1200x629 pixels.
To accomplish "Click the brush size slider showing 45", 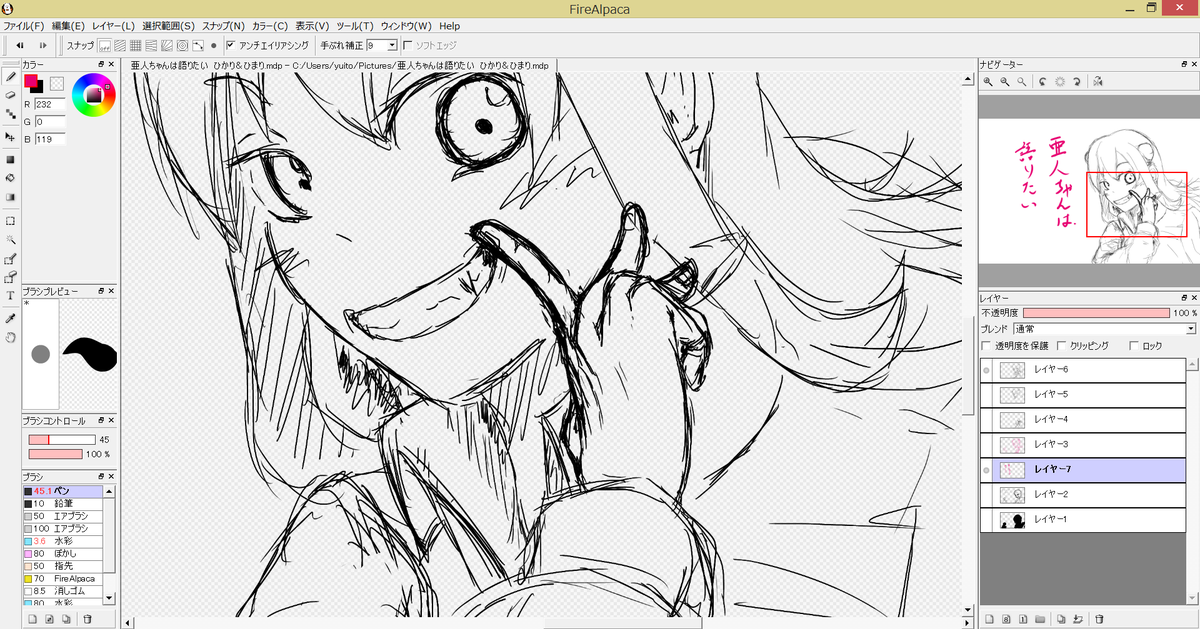I will tap(61, 440).
